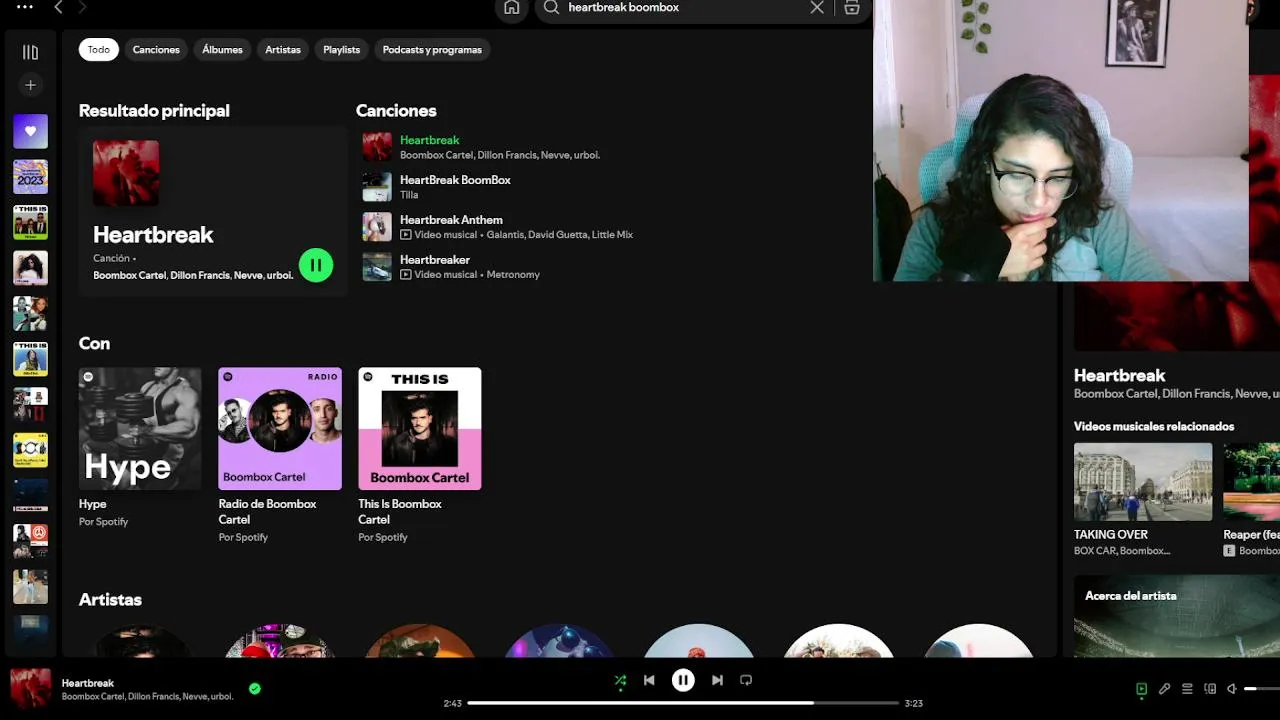Go forward with the right arrow
Screen dimensions: 1280x720
pos(82,7)
